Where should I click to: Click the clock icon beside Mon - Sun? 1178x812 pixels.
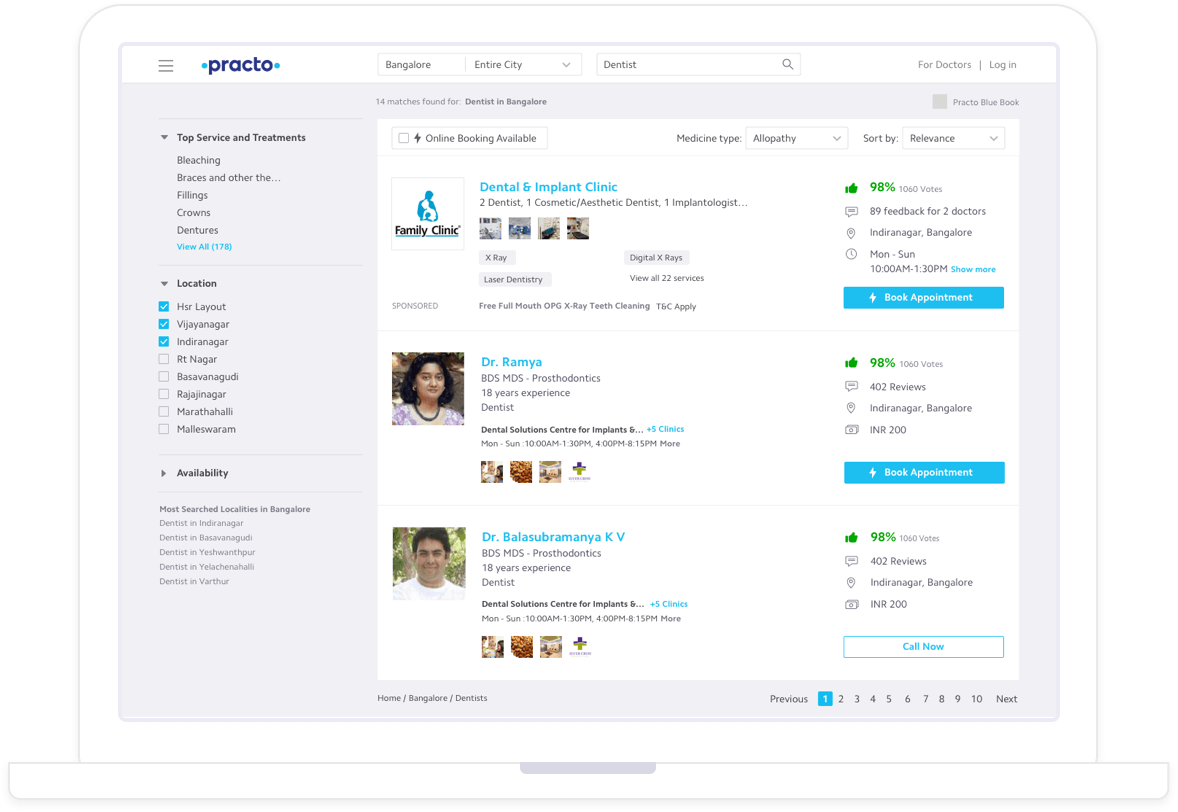pyautogui.click(x=851, y=254)
